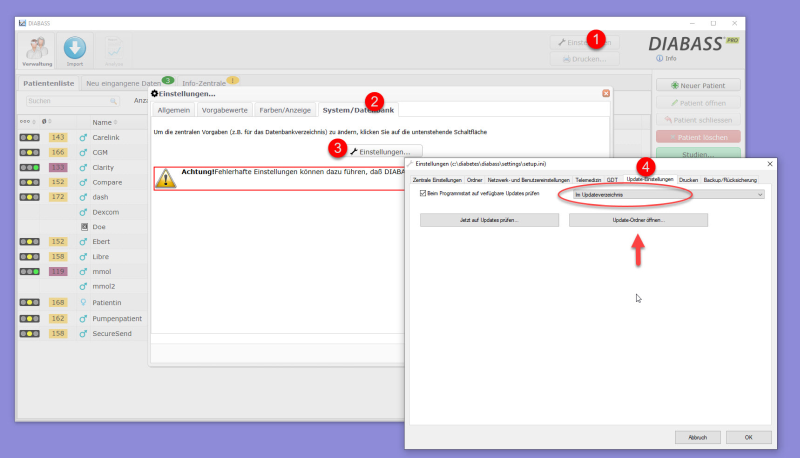Switch to the Vorgabewerte tab
800x458 pixels.
coord(223,109)
